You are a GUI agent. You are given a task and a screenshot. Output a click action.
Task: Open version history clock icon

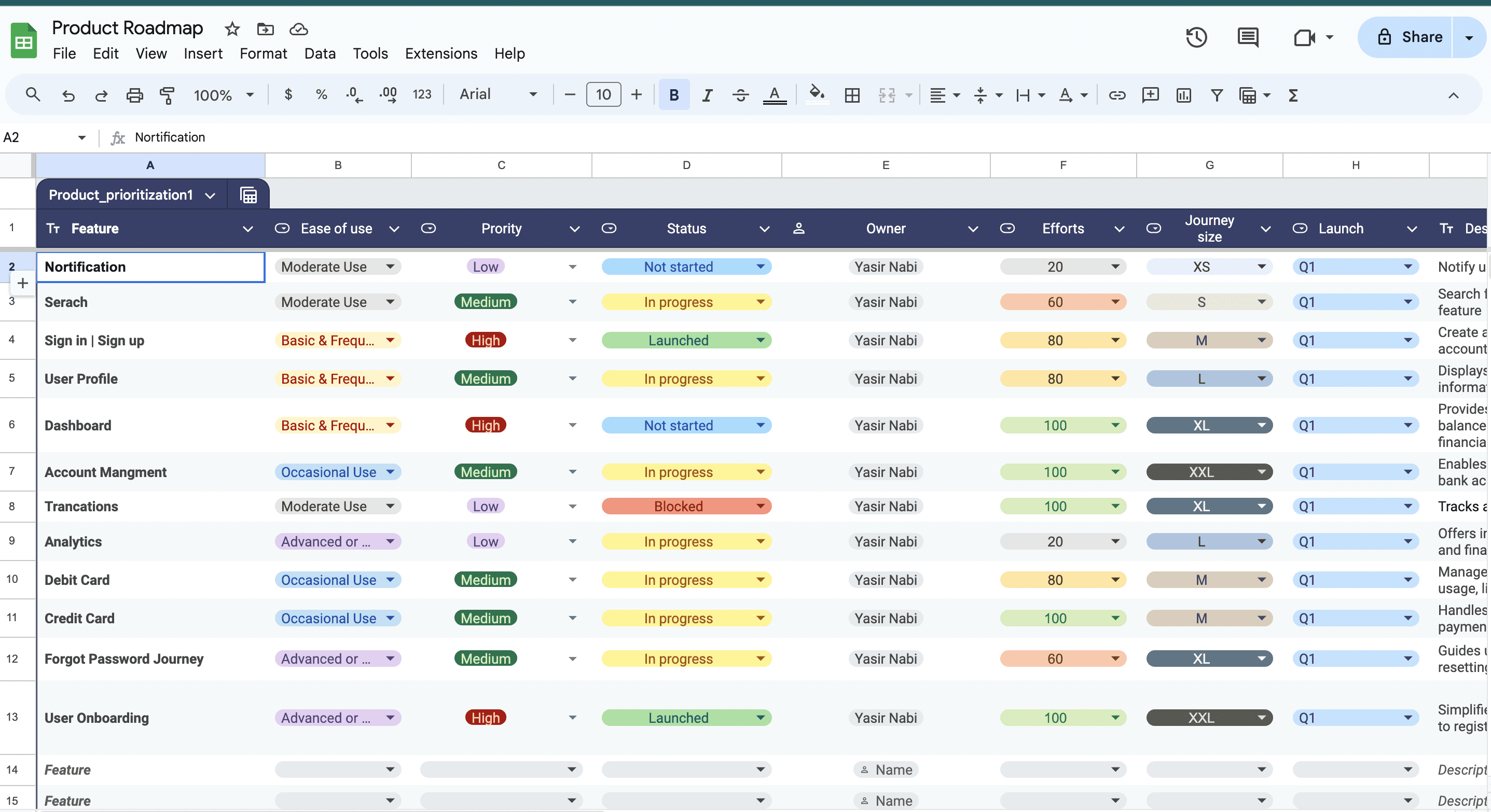tap(1196, 37)
